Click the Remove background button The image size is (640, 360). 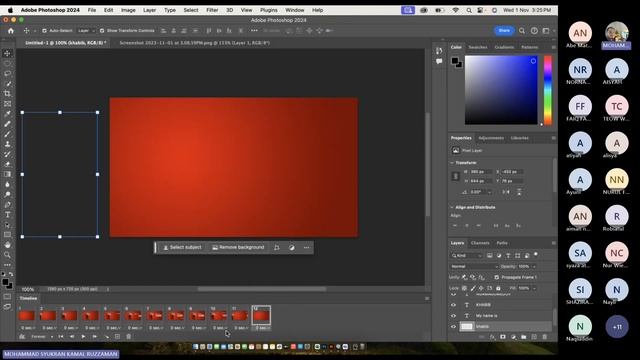click(238, 247)
